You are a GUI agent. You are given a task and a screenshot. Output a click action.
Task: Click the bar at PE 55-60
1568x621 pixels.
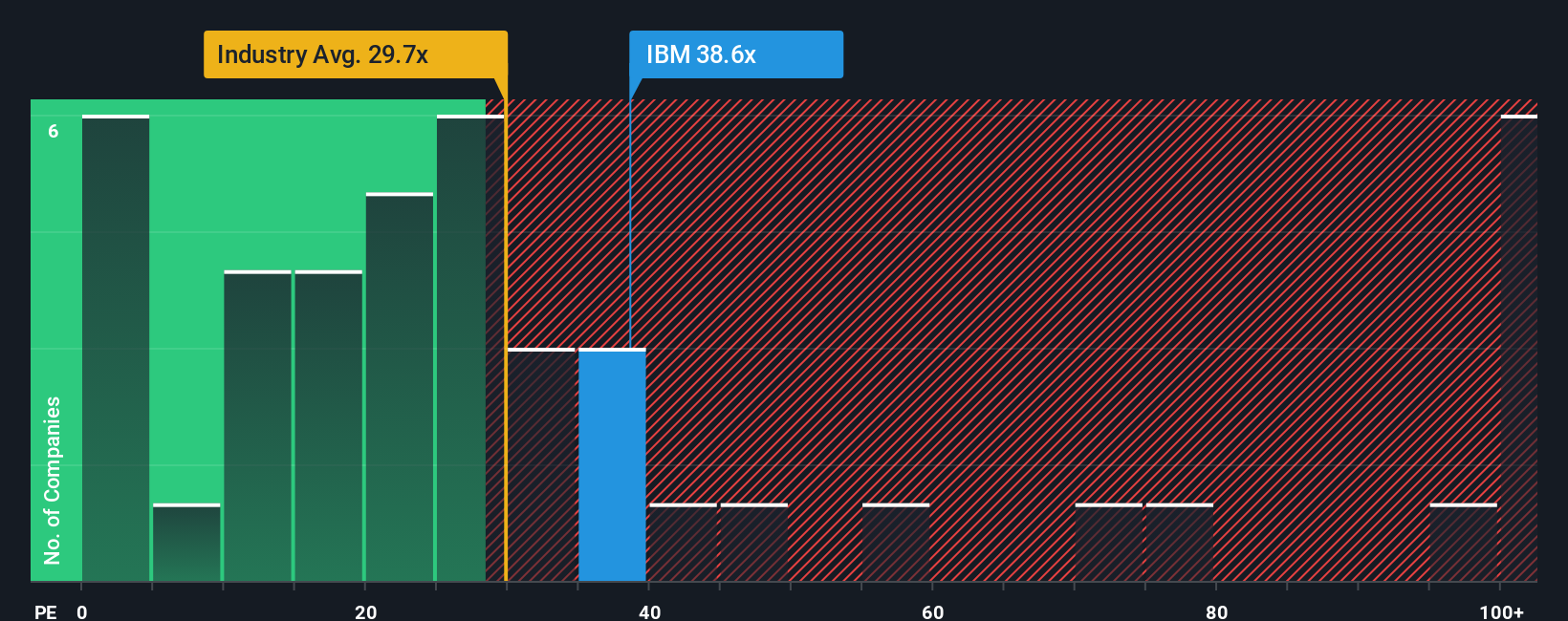[896, 543]
